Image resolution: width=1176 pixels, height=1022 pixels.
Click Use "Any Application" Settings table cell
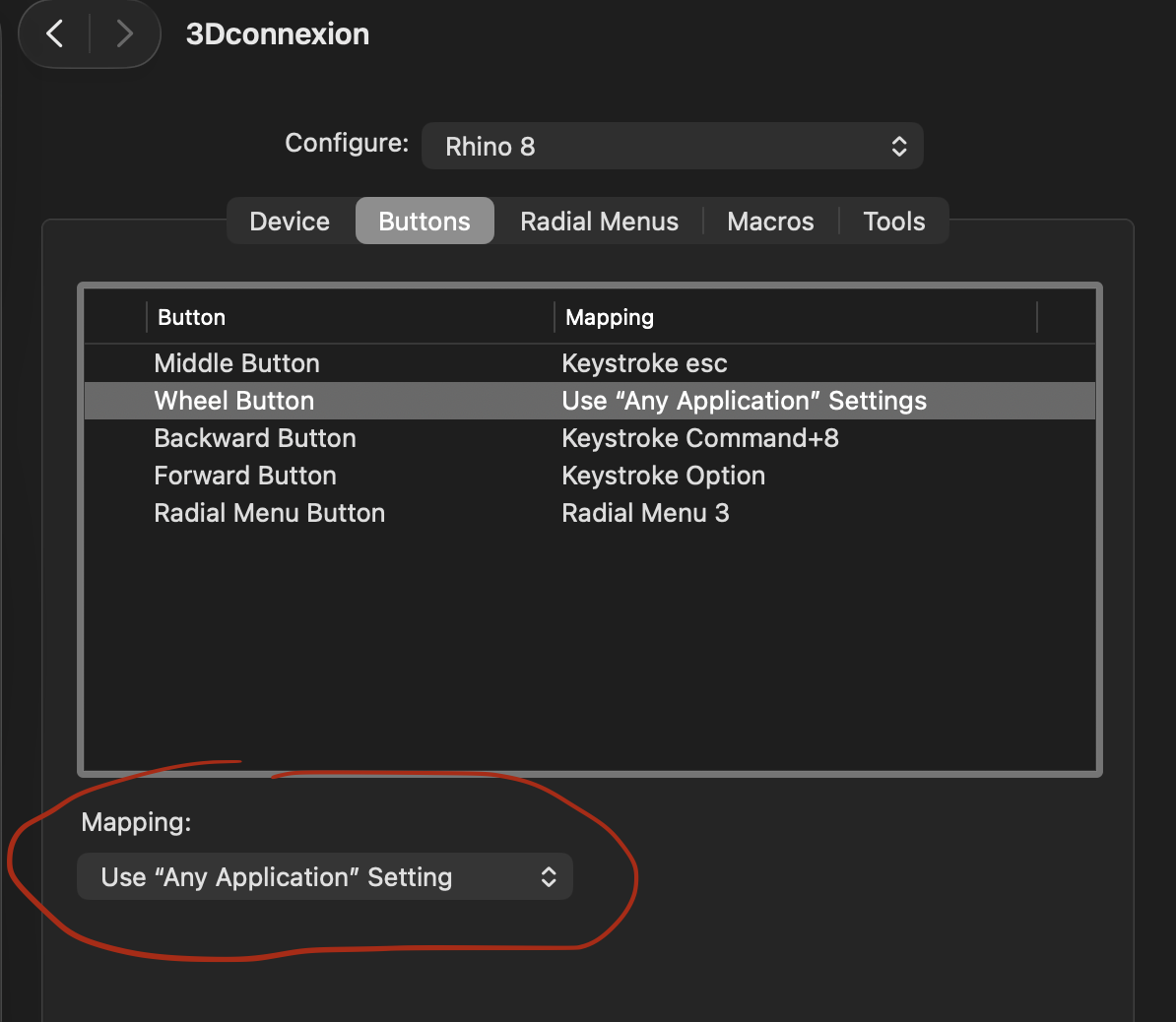click(x=744, y=401)
